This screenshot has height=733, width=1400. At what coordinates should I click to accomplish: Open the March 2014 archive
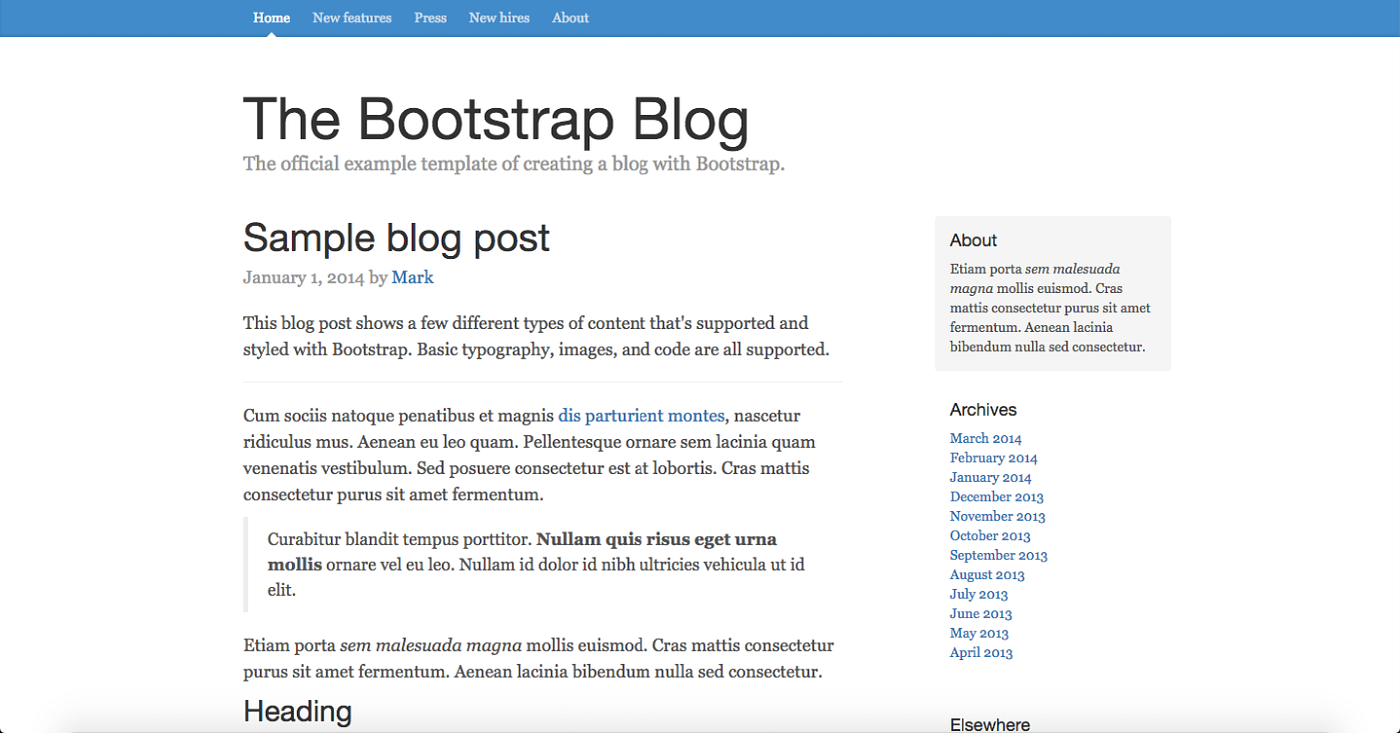(985, 438)
